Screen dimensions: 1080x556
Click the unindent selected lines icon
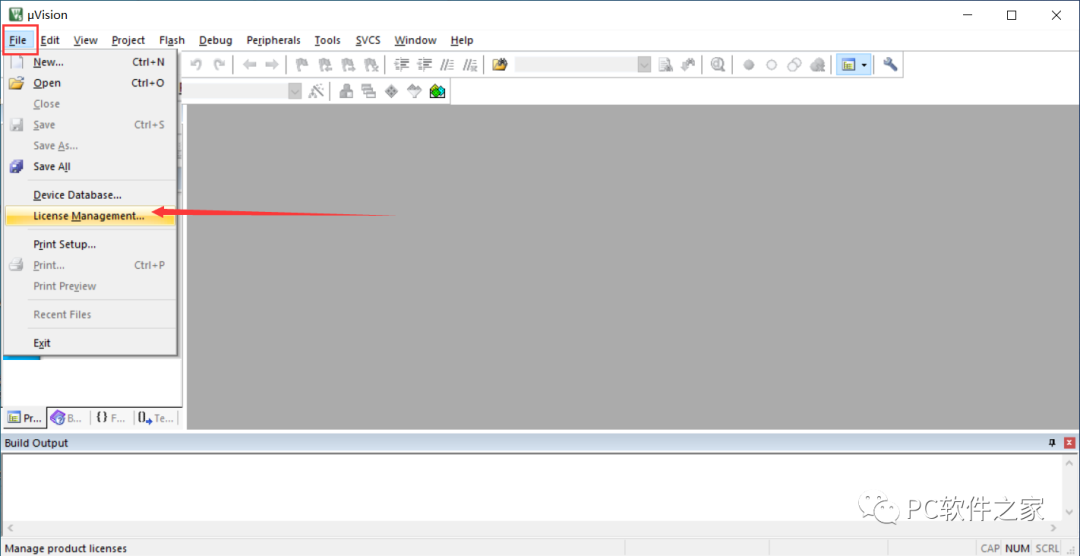click(x=425, y=65)
